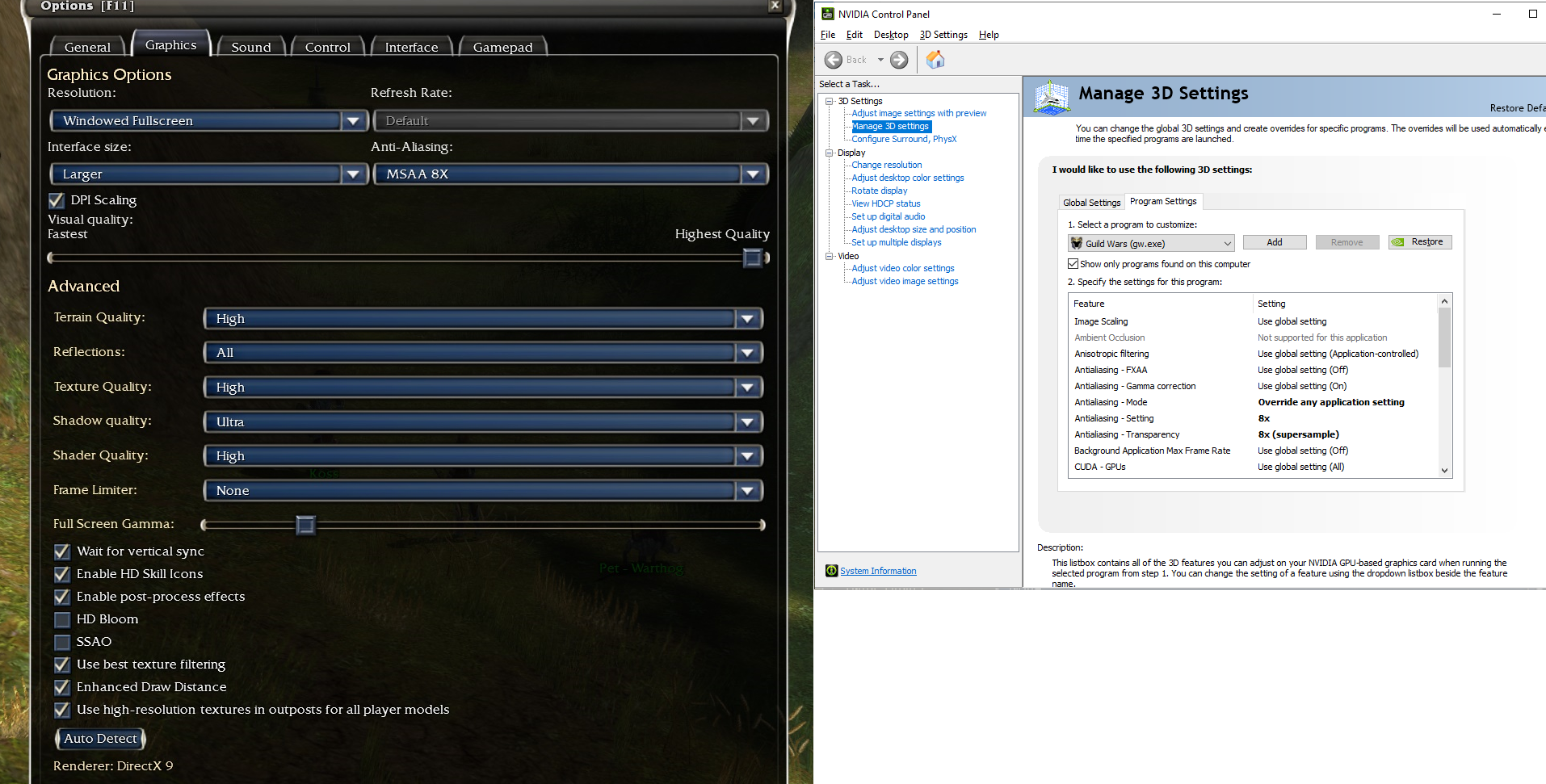Image resolution: width=1546 pixels, height=784 pixels.
Task: Click the Forward arrow icon in NVIDIA toolbar
Action: pyautogui.click(x=899, y=60)
